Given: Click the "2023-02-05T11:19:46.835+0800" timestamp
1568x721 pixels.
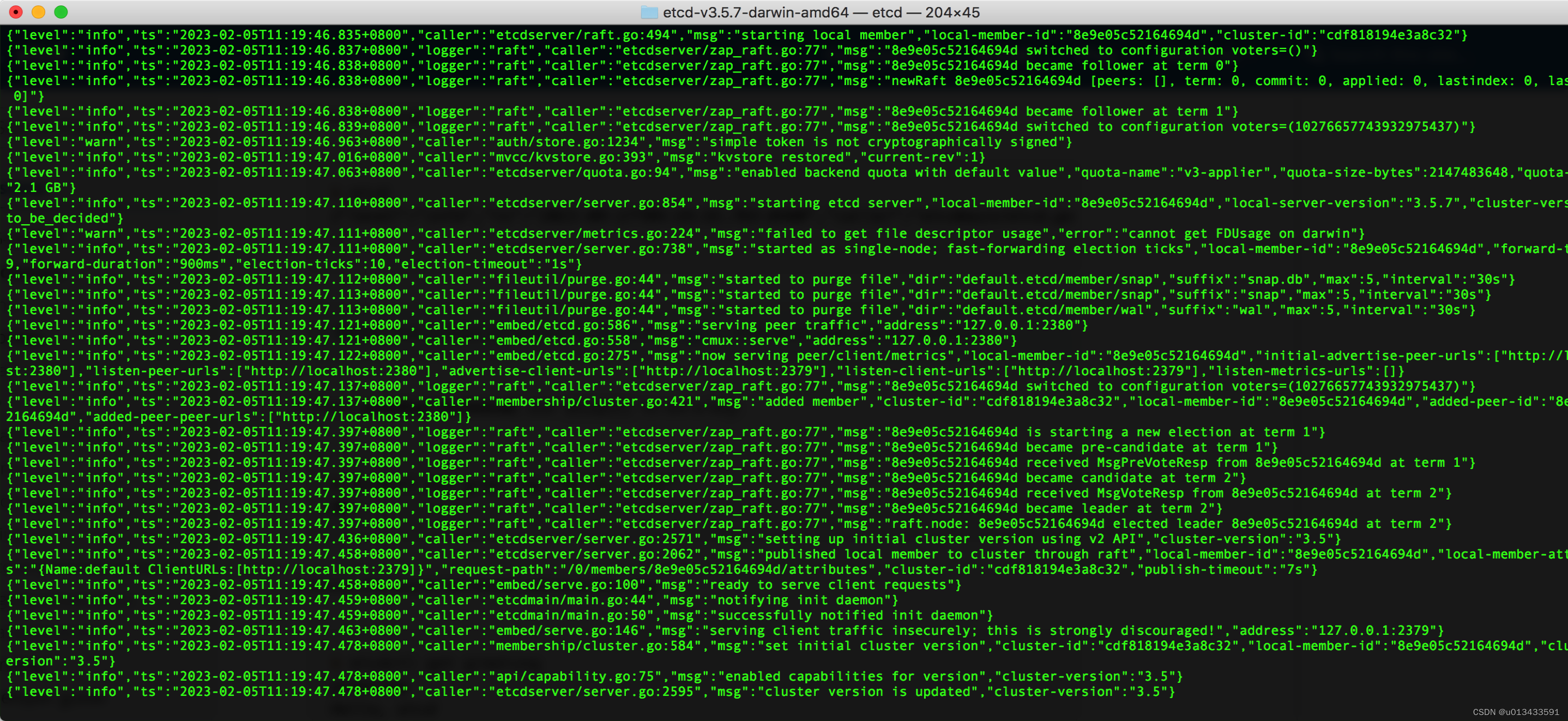Looking at the screenshot, I should click(291, 35).
